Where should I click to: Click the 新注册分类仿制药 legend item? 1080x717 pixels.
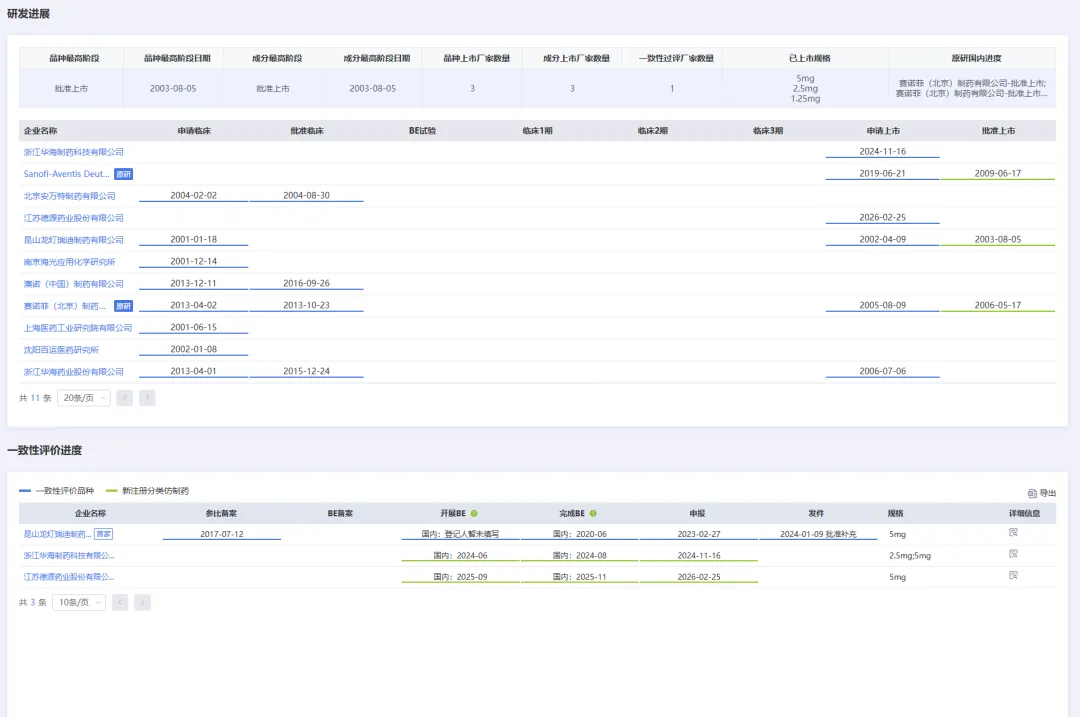(147, 491)
